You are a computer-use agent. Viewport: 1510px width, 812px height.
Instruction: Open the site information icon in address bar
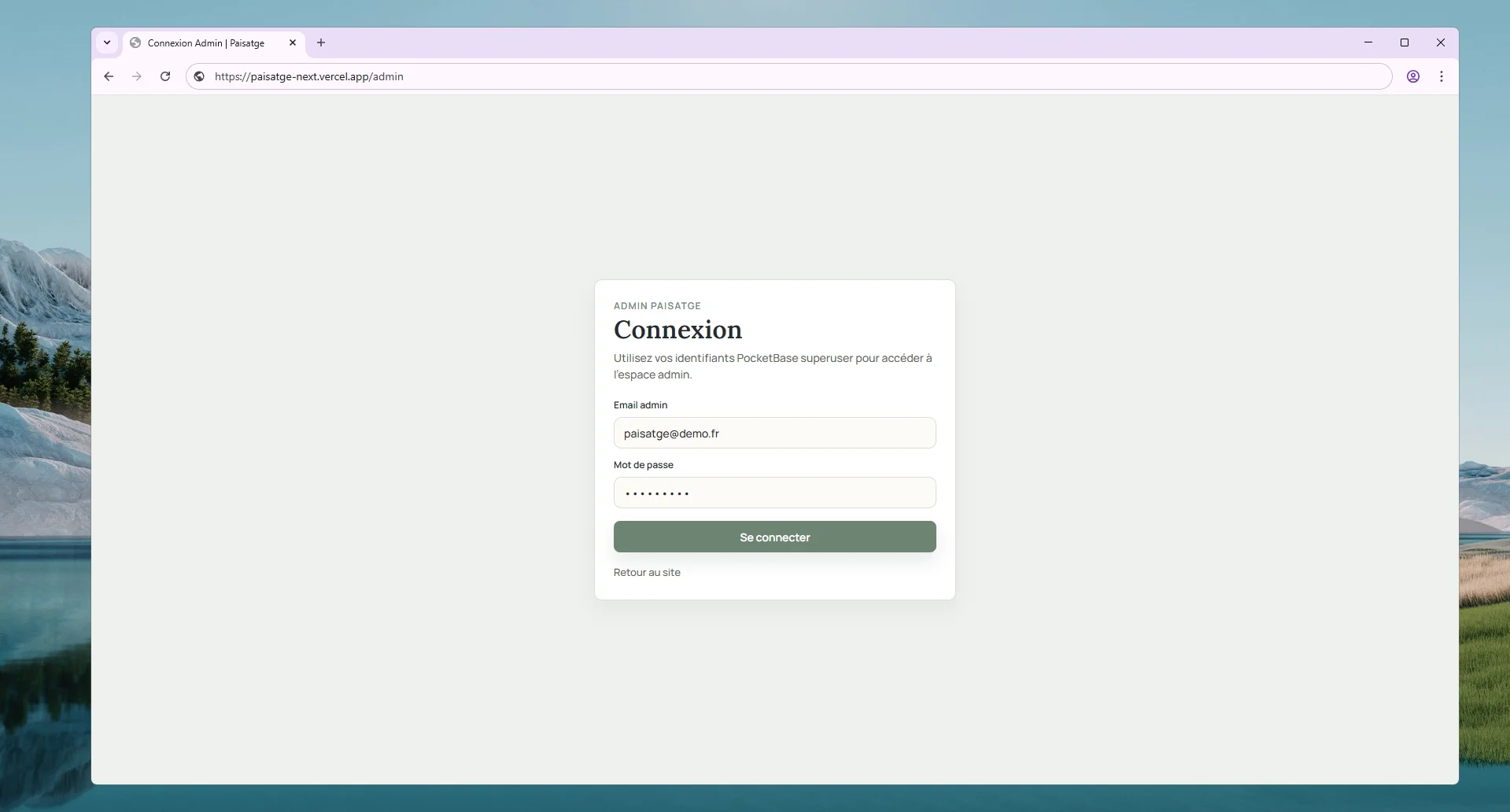199,76
